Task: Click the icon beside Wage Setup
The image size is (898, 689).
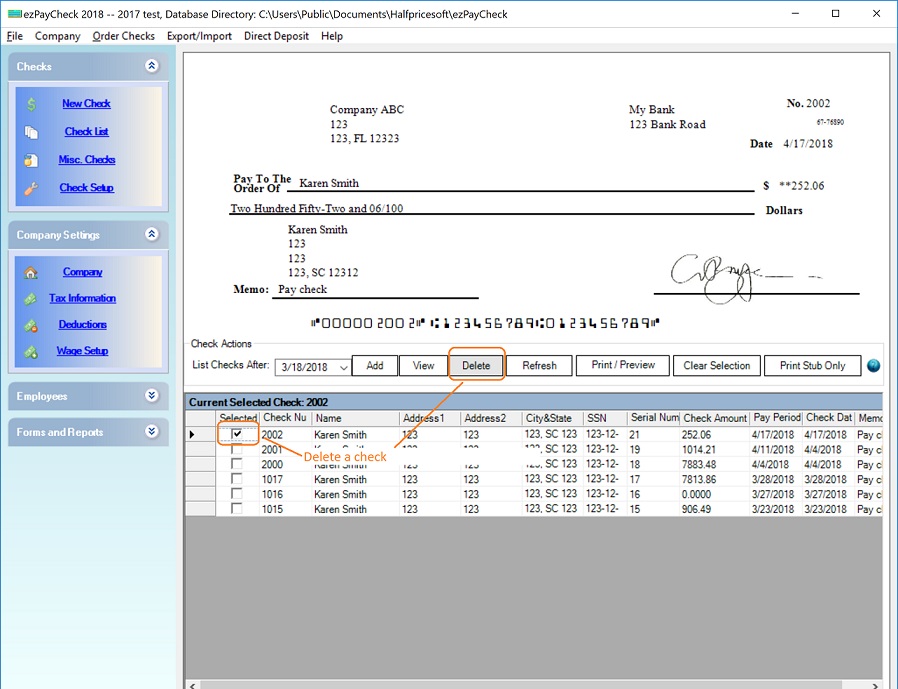Action: tap(31, 352)
